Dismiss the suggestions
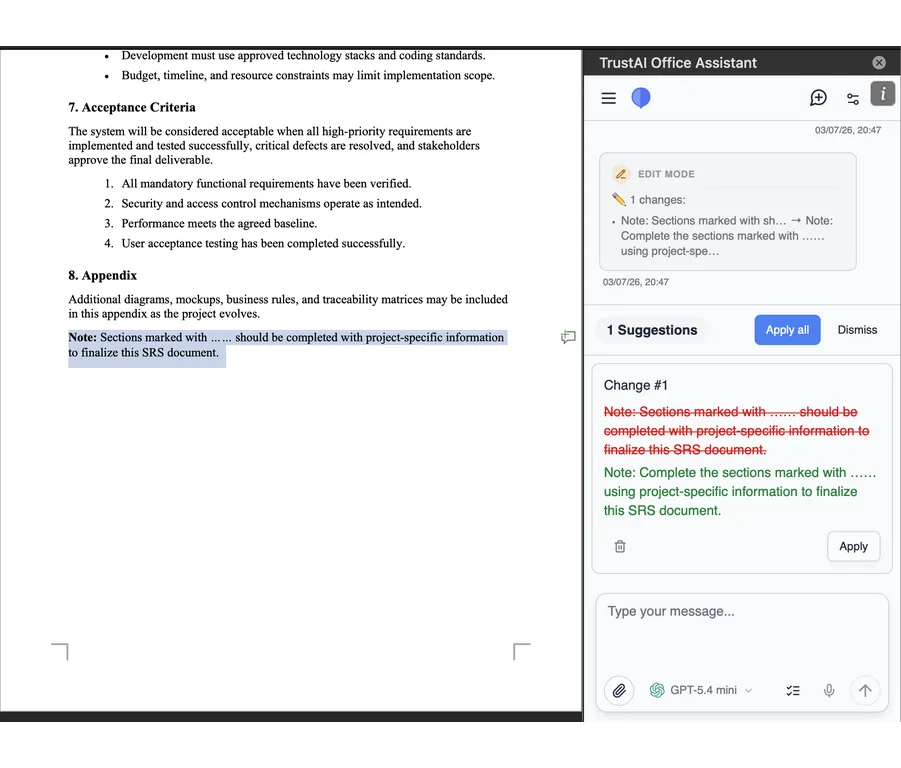901x768 pixels. [x=857, y=330]
